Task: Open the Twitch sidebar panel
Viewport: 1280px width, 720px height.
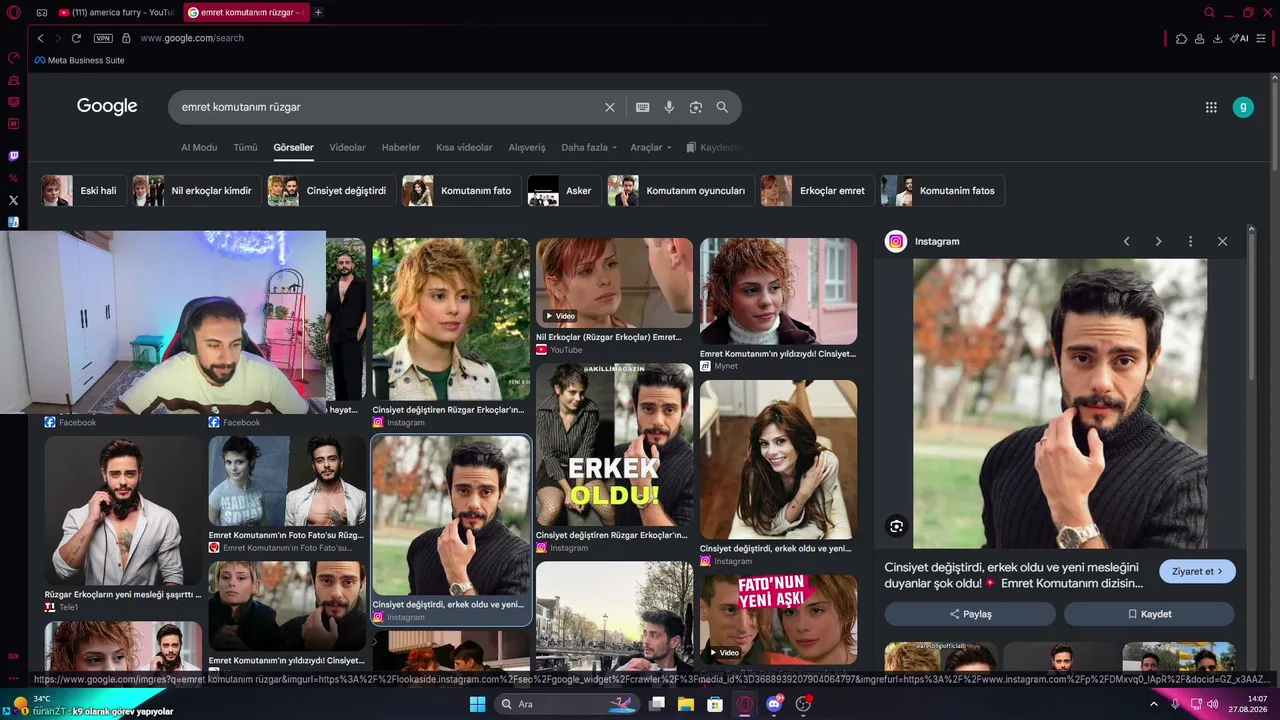Action: pos(13,156)
